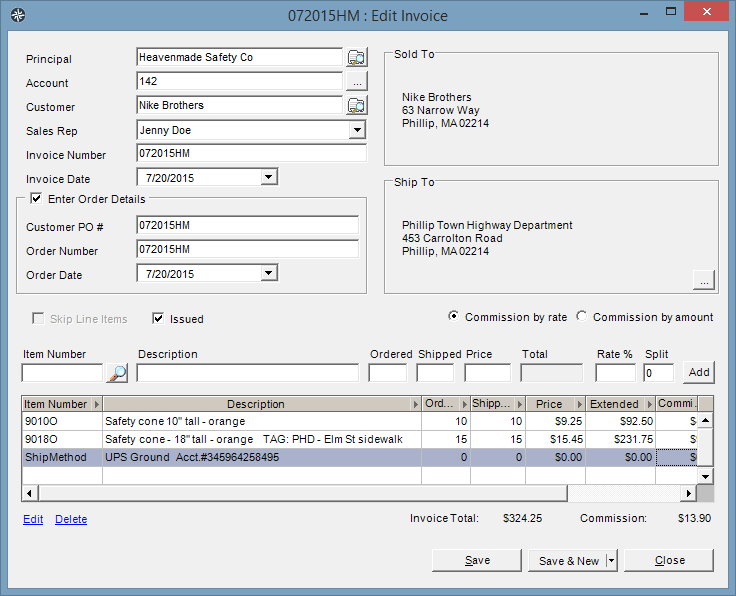
Task: Maximize the Edit Invoice window
Action: (x=671, y=12)
